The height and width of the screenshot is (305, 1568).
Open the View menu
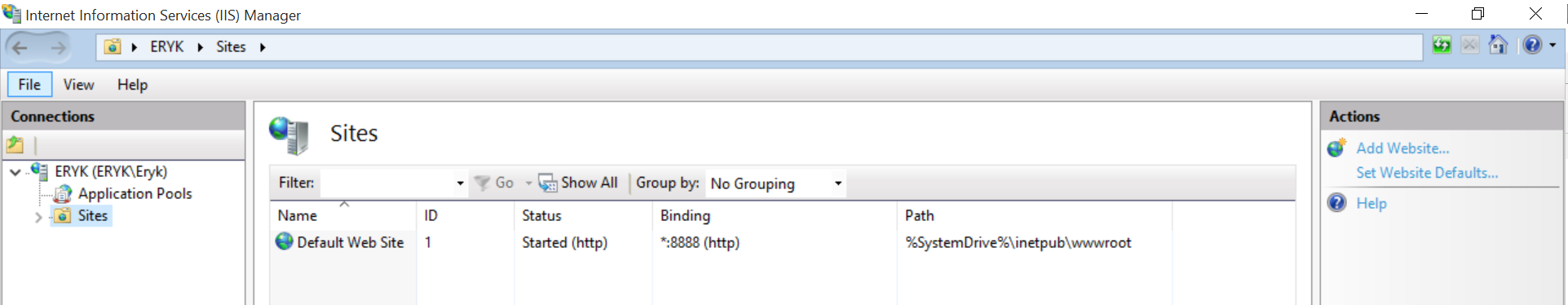(x=79, y=85)
